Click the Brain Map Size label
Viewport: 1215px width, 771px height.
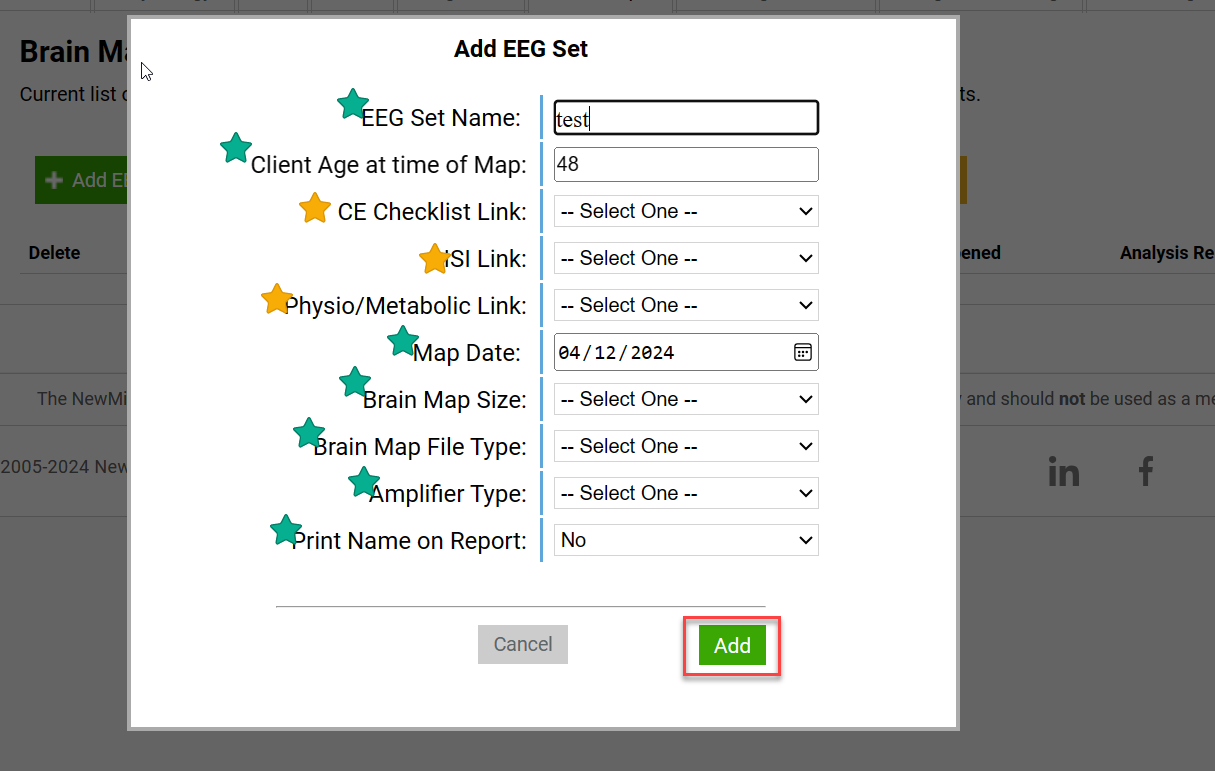(444, 400)
